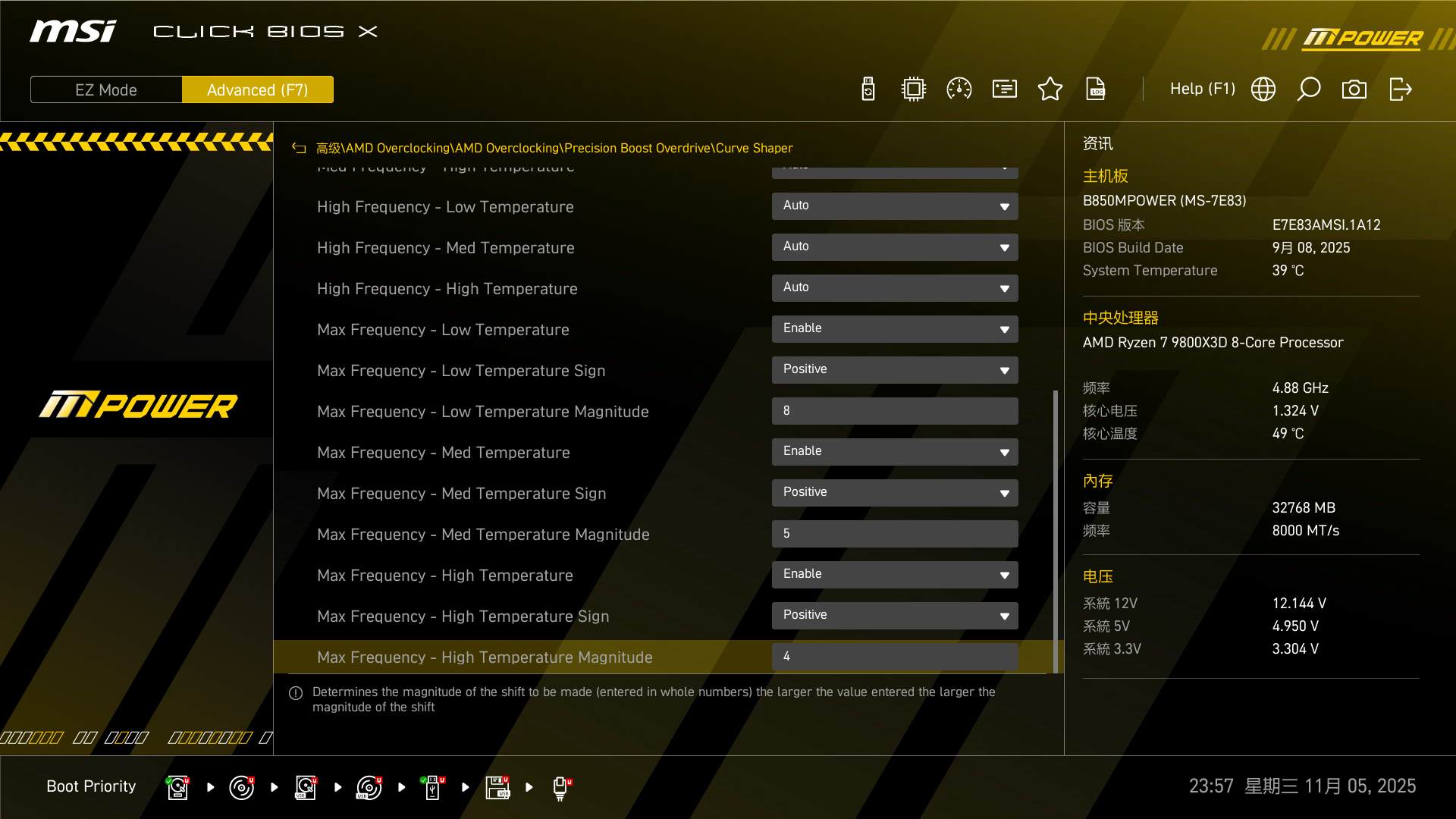The width and height of the screenshot is (1456, 819).
Task: Select the Advanced (F7) tab
Action: click(258, 89)
